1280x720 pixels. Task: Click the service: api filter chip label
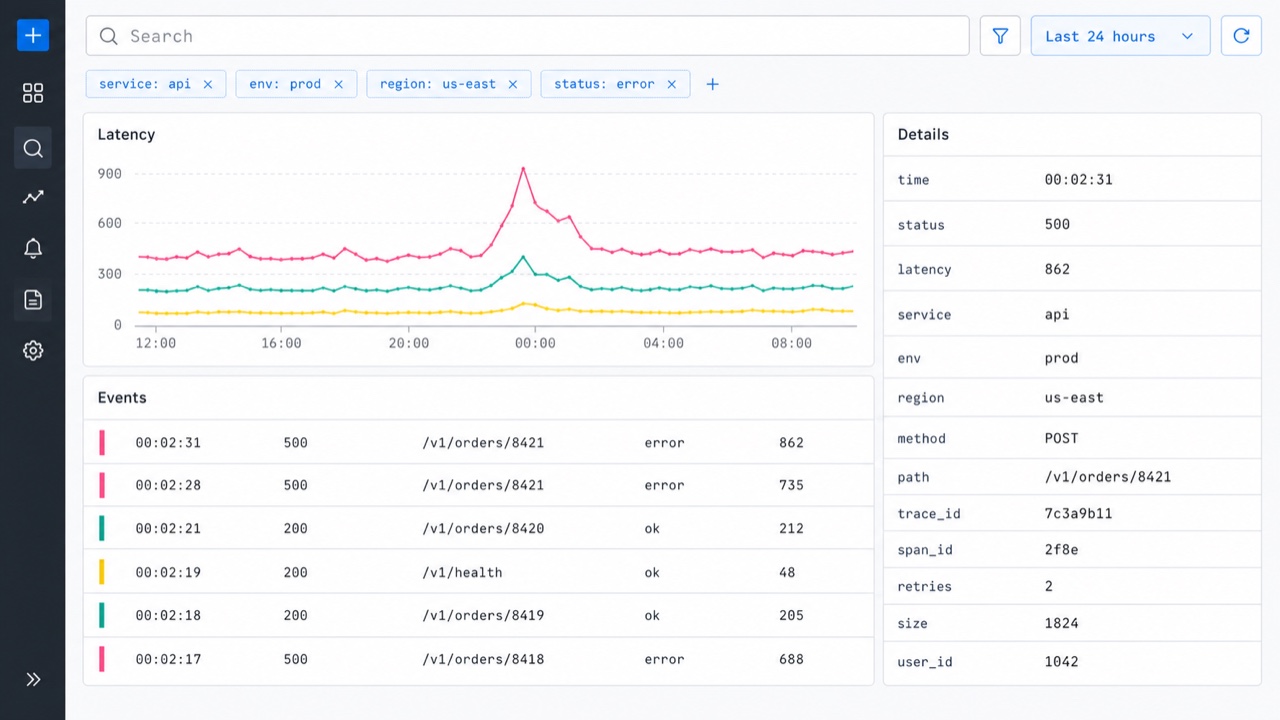click(145, 84)
